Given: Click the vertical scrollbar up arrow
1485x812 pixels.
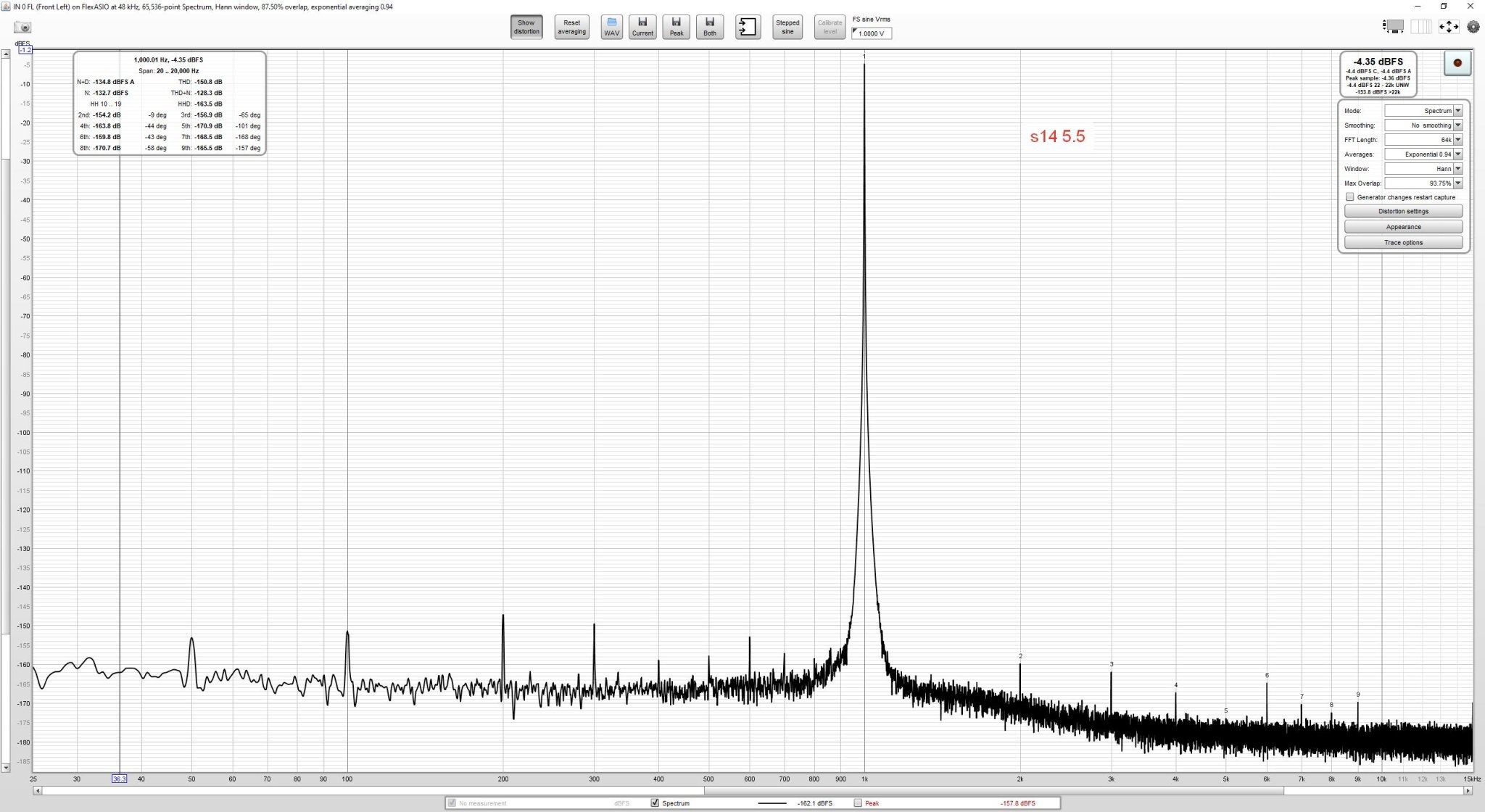Looking at the screenshot, I should click(x=6, y=54).
